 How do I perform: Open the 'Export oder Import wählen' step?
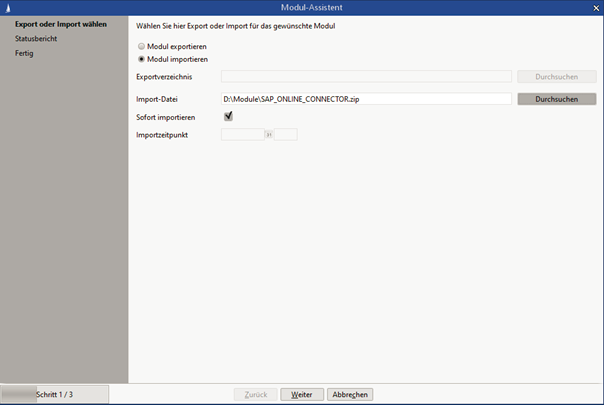point(61,24)
